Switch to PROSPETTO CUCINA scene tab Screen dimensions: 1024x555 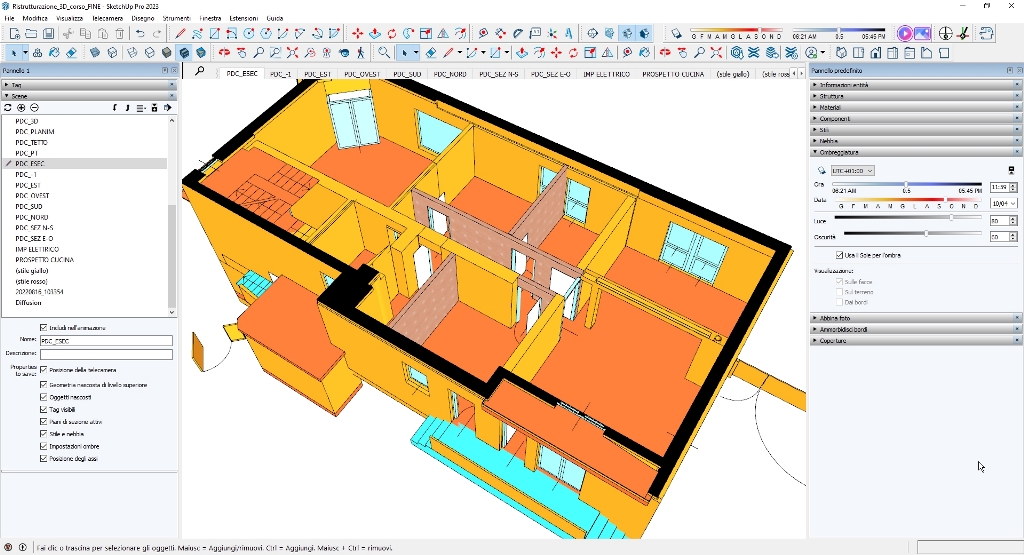coord(673,74)
